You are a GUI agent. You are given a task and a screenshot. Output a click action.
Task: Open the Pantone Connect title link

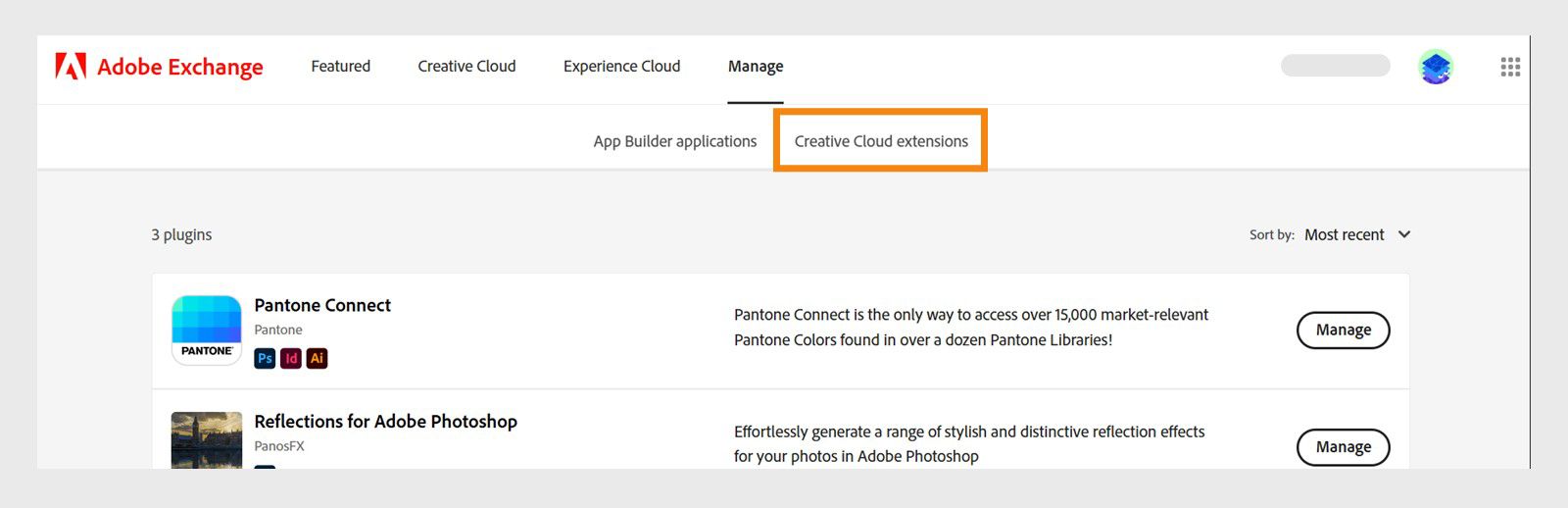tap(322, 305)
